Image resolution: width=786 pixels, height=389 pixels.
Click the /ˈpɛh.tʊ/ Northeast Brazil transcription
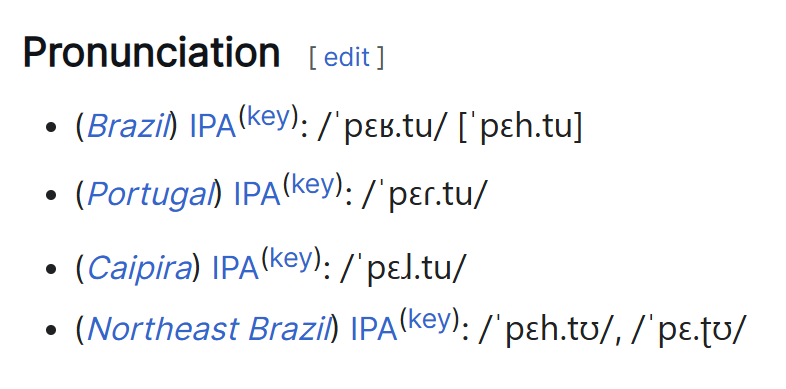coord(545,331)
